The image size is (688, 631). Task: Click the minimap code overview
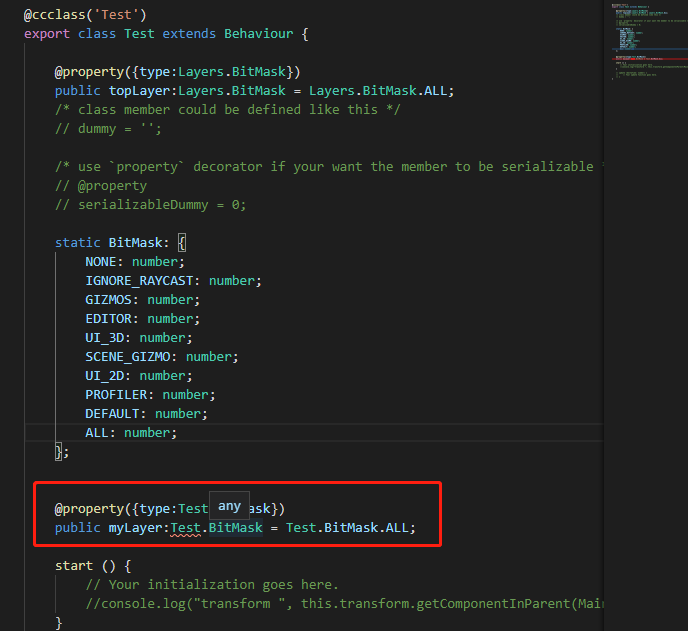648,42
